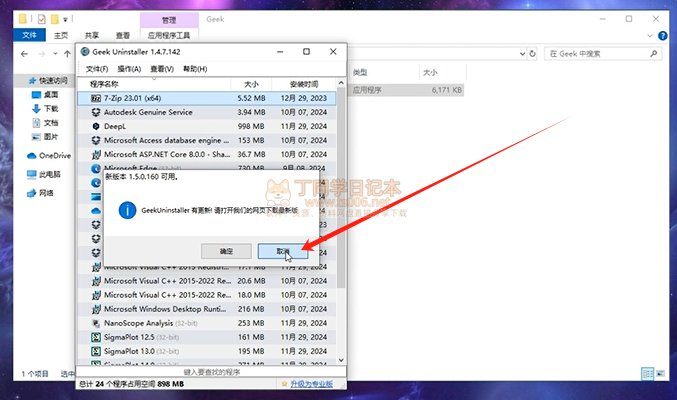
Task: Open the 操作(A) menu in Geek Uninstaller
Action: (129, 69)
